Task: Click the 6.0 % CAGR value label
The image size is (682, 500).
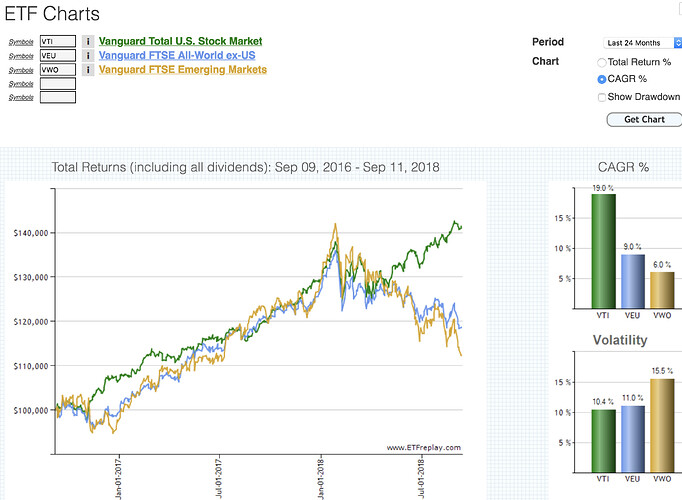Action: (x=662, y=265)
